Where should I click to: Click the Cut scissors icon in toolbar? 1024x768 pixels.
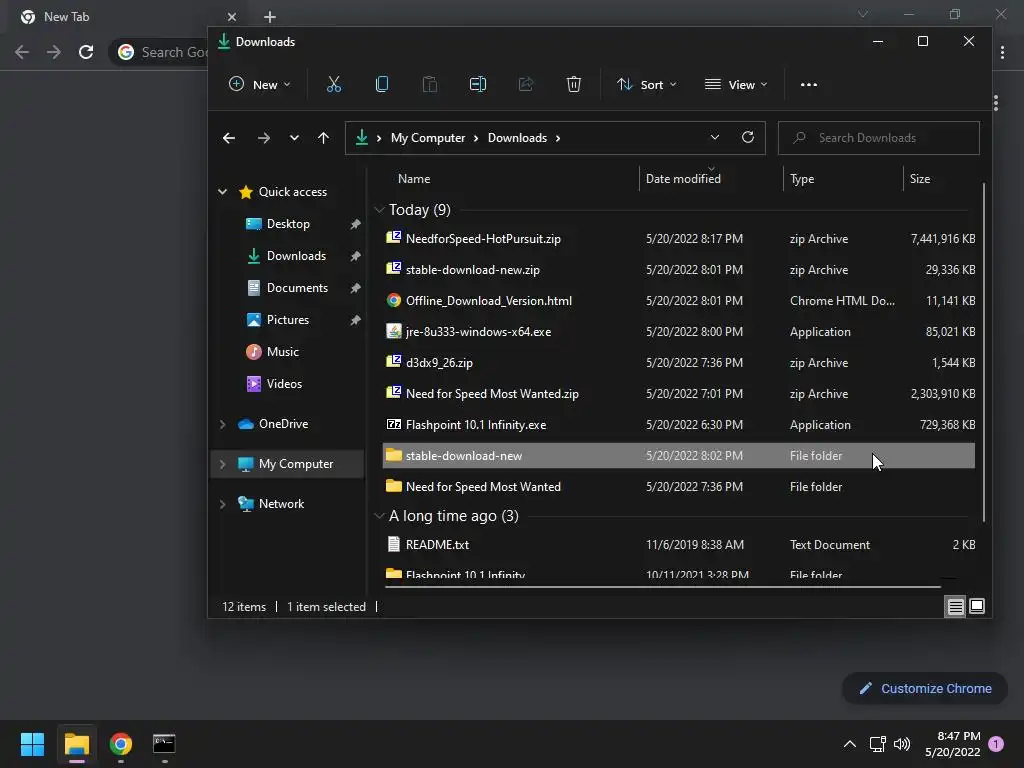334,84
